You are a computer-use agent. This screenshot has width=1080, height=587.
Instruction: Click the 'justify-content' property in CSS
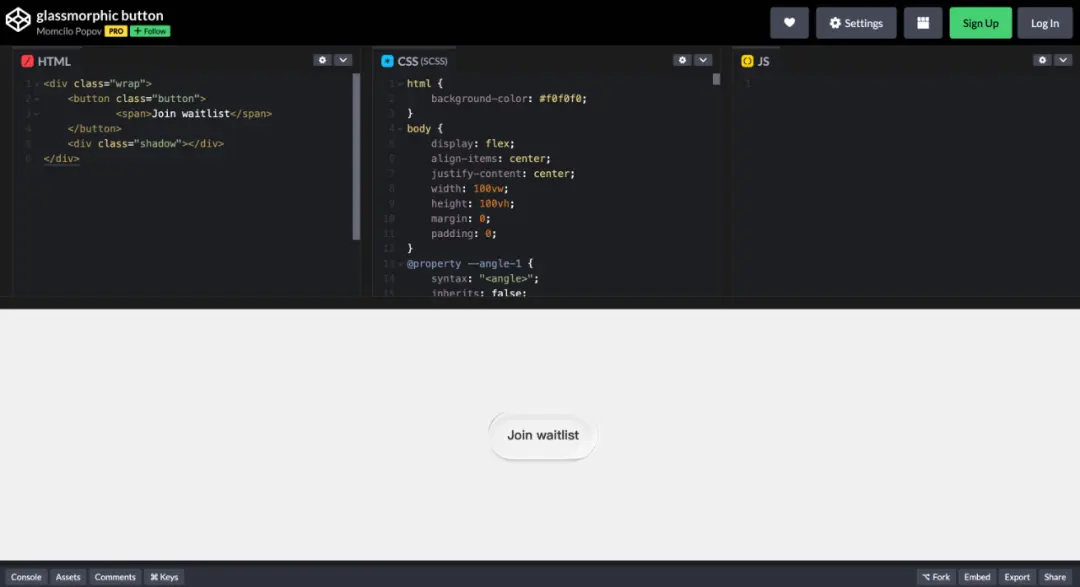click(x=477, y=174)
